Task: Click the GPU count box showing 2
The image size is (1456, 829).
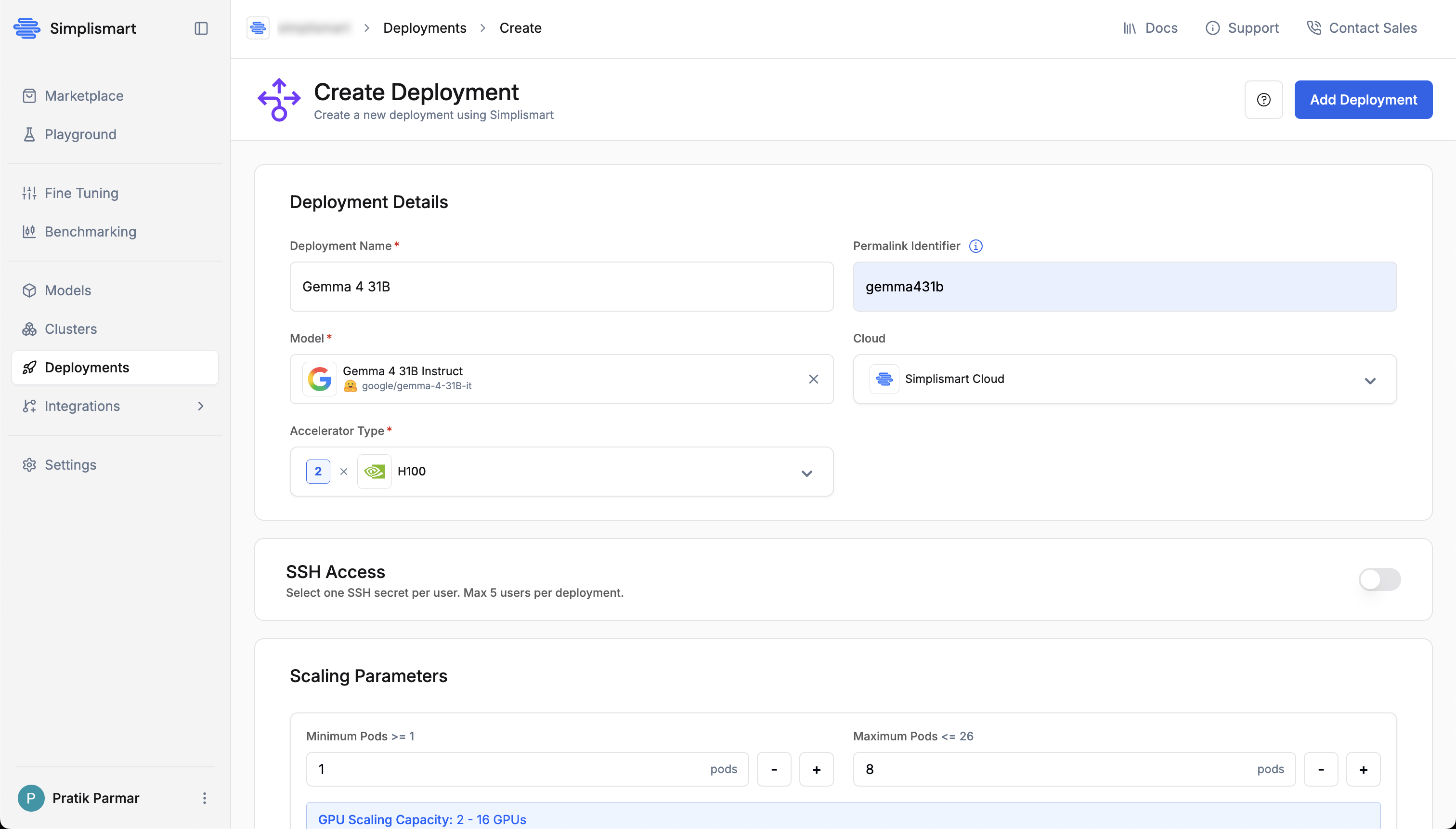Action: coord(318,472)
